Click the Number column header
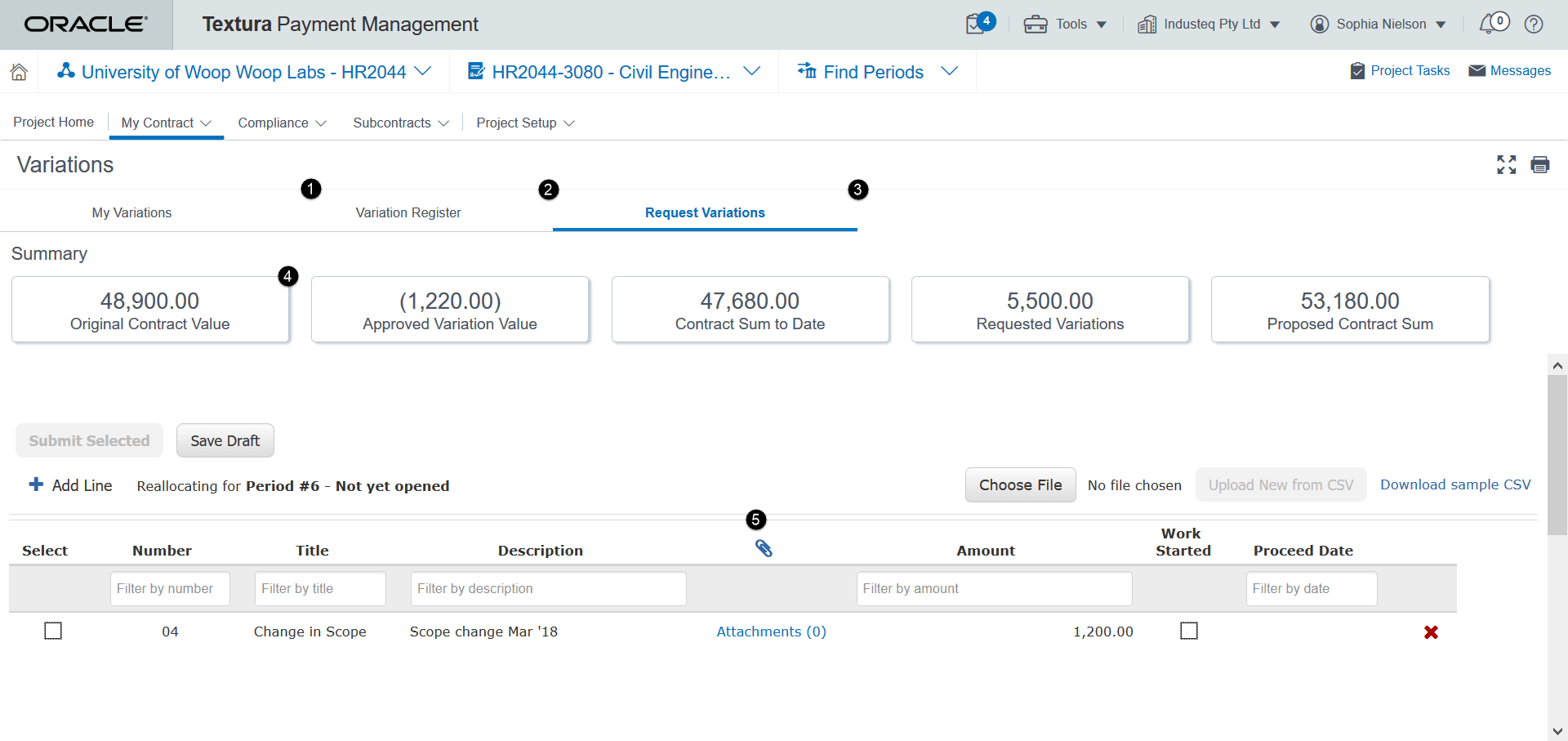Viewport: 1568px width, 741px height. coord(162,551)
